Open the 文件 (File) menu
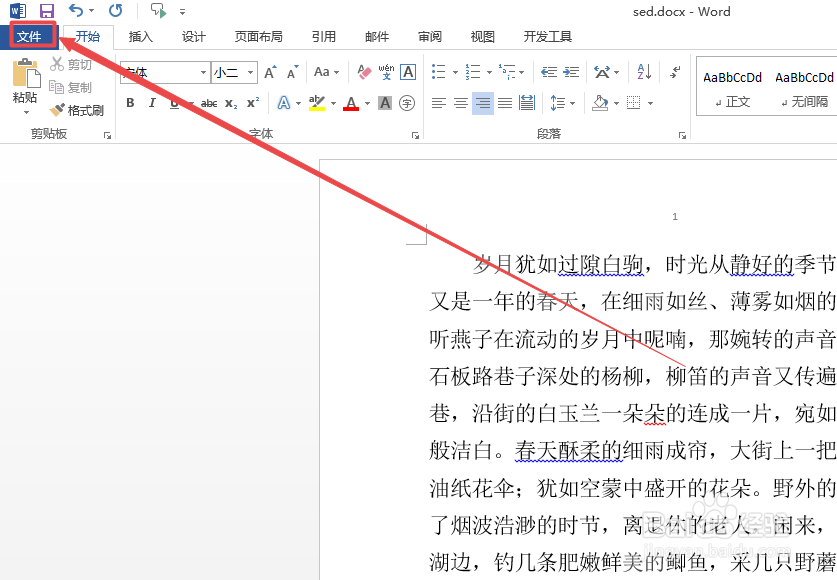Image resolution: width=837 pixels, height=580 pixels. click(30, 36)
